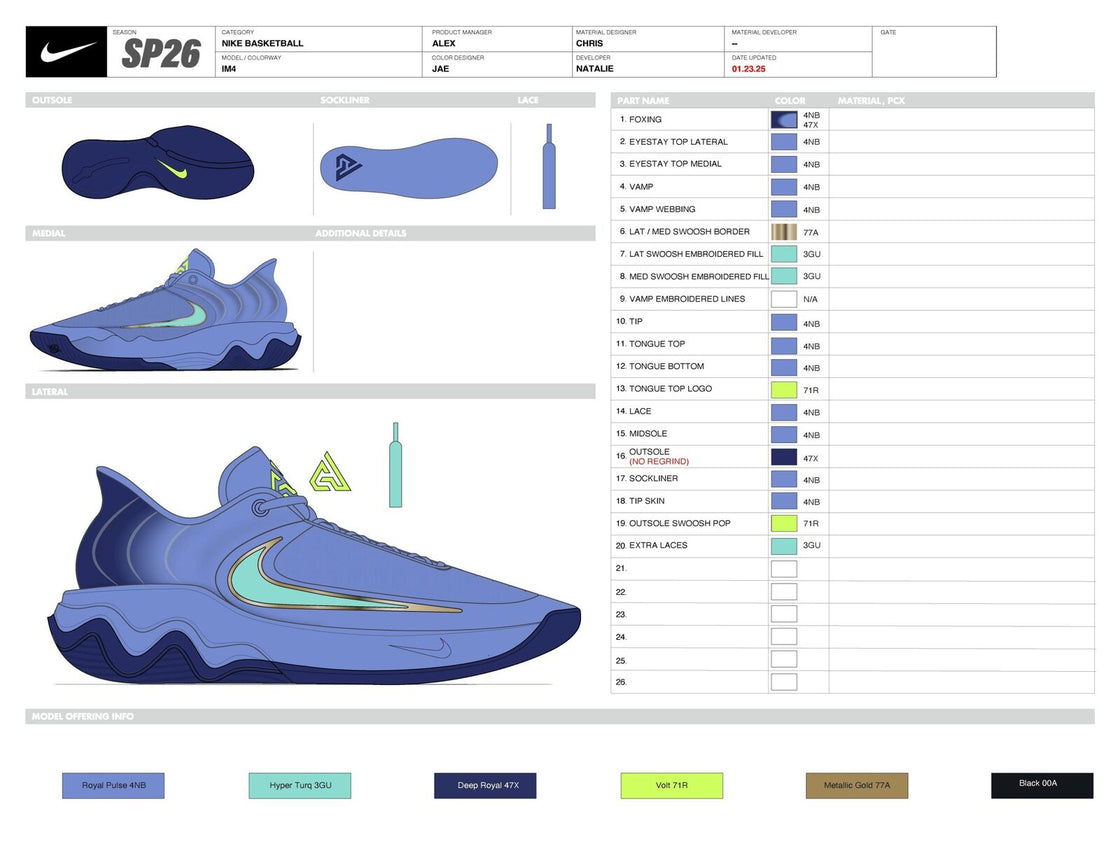Image resolution: width=1120 pixels, height=865 pixels.
Task: Click the swatch in the TIP row
Action: click(784, 322)
